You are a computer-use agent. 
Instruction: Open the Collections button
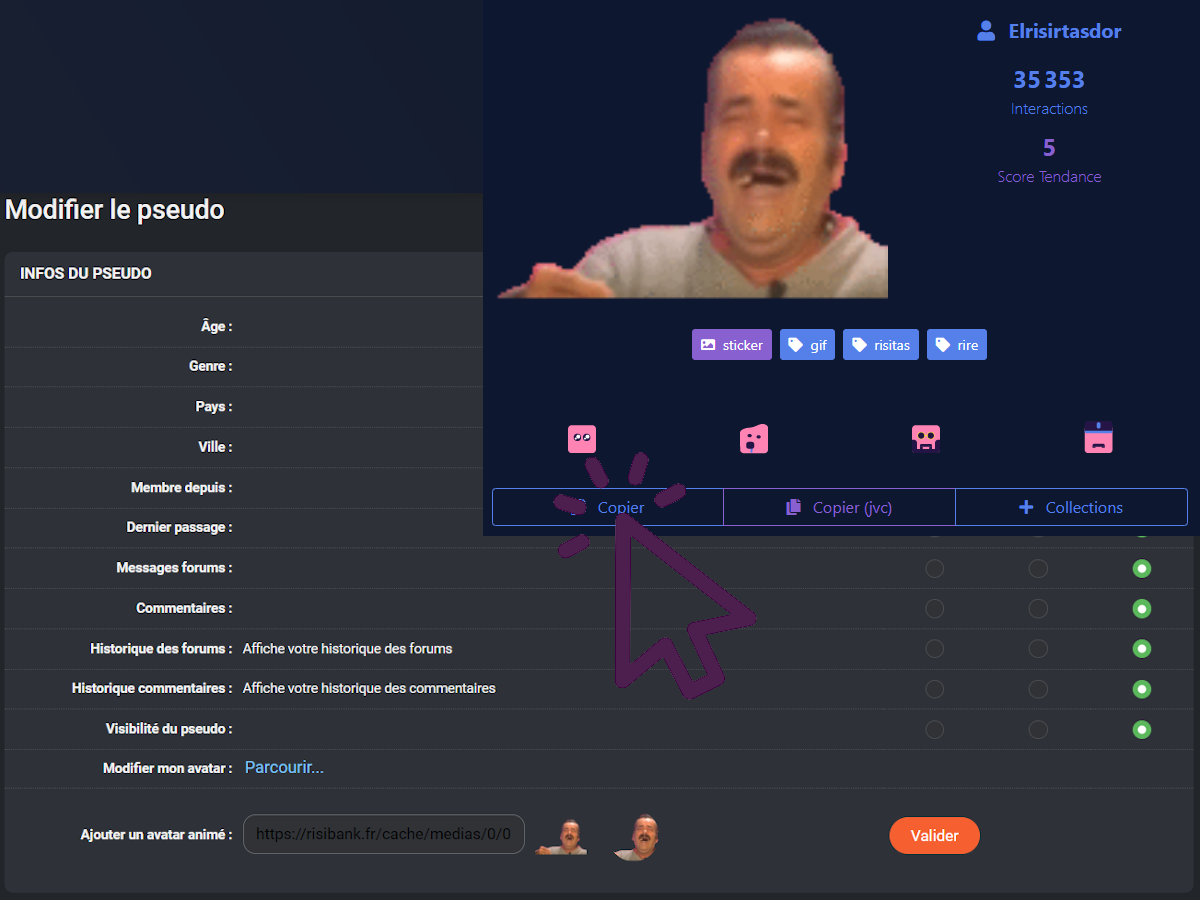(x=1071, y=507)
